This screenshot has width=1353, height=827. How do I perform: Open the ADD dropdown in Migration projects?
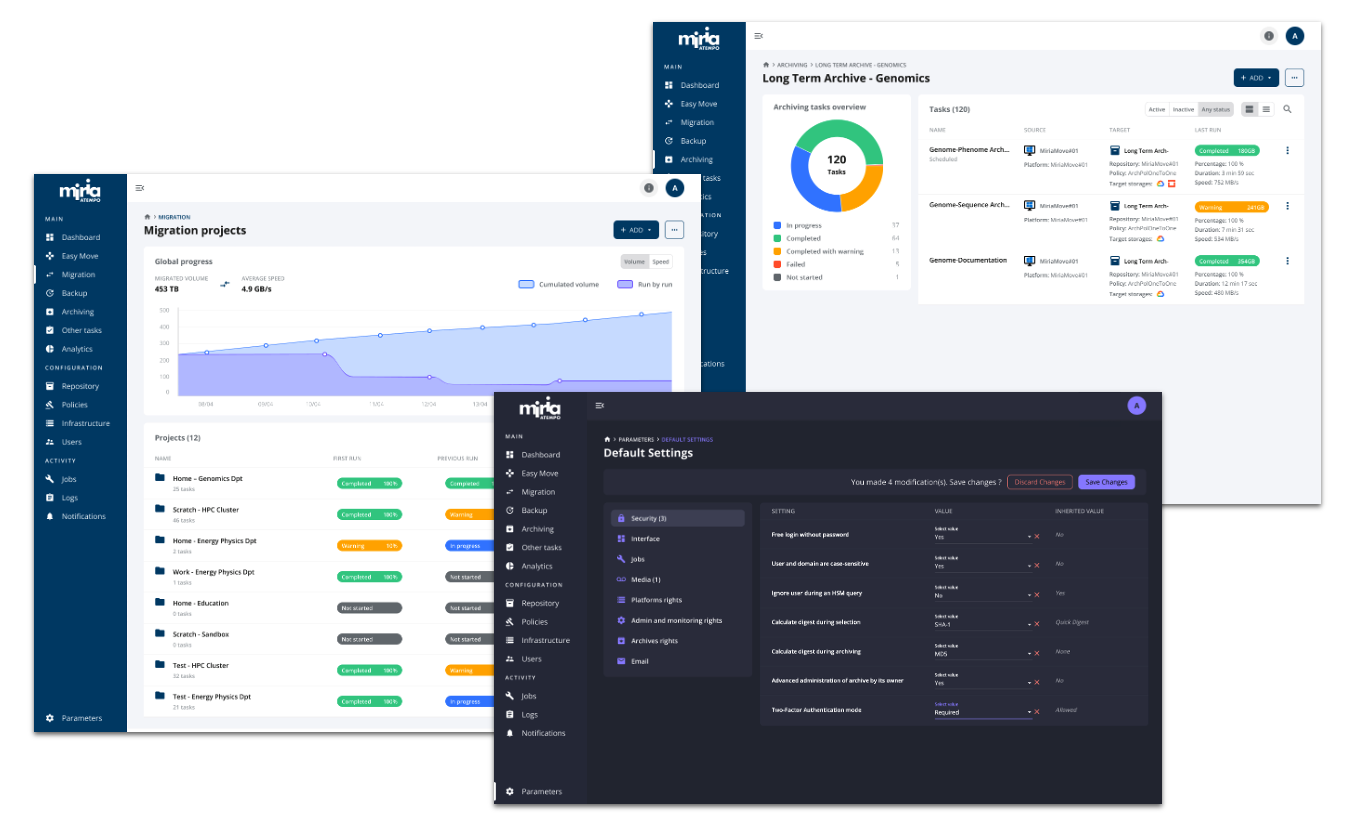pos(635,230)
